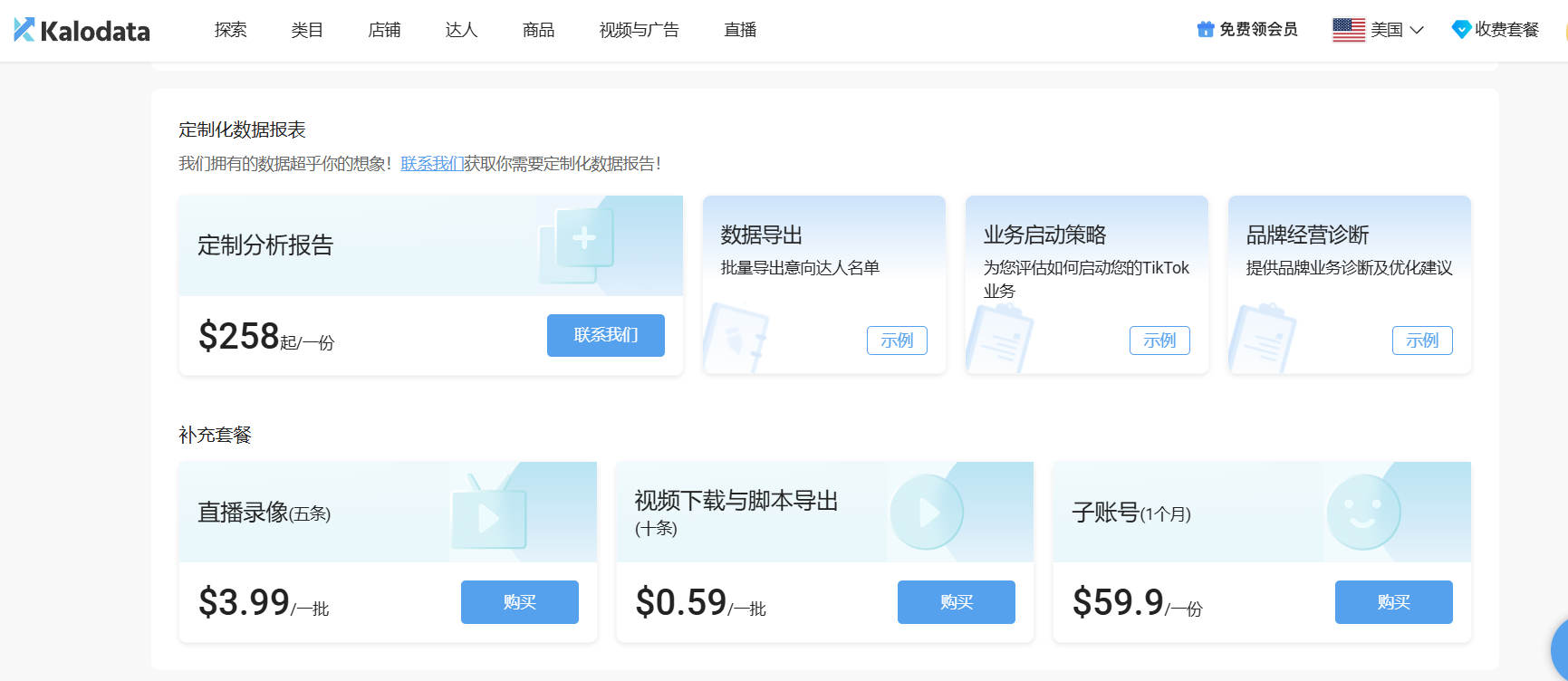Open the 免费领会员 link

[x=1258, y=30]
